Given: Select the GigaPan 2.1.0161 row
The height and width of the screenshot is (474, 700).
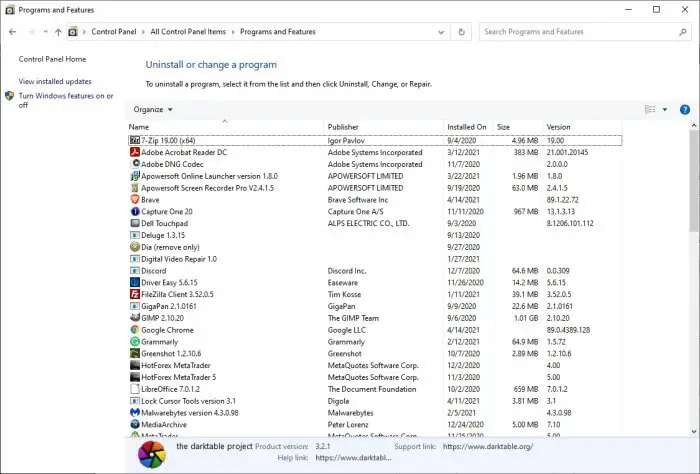Looking at the screenshot, I should coord(375,306).
